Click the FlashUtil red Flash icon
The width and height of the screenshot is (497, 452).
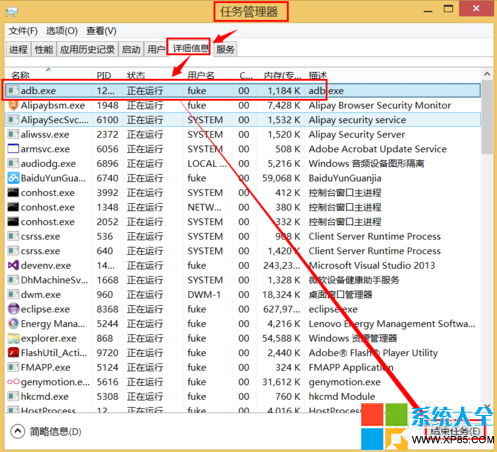pos(13,353)
